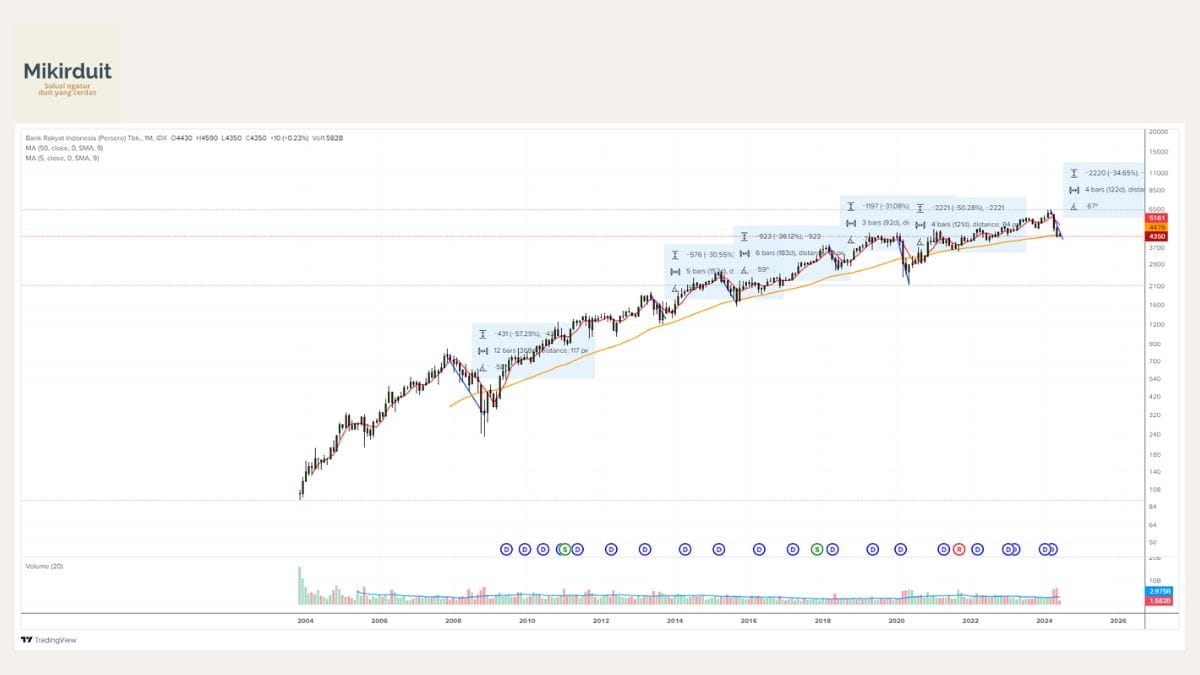This screenshot has height=675, width=1200.
Task: Click the 67° angle reading
Action: [x=1092, y=206]
